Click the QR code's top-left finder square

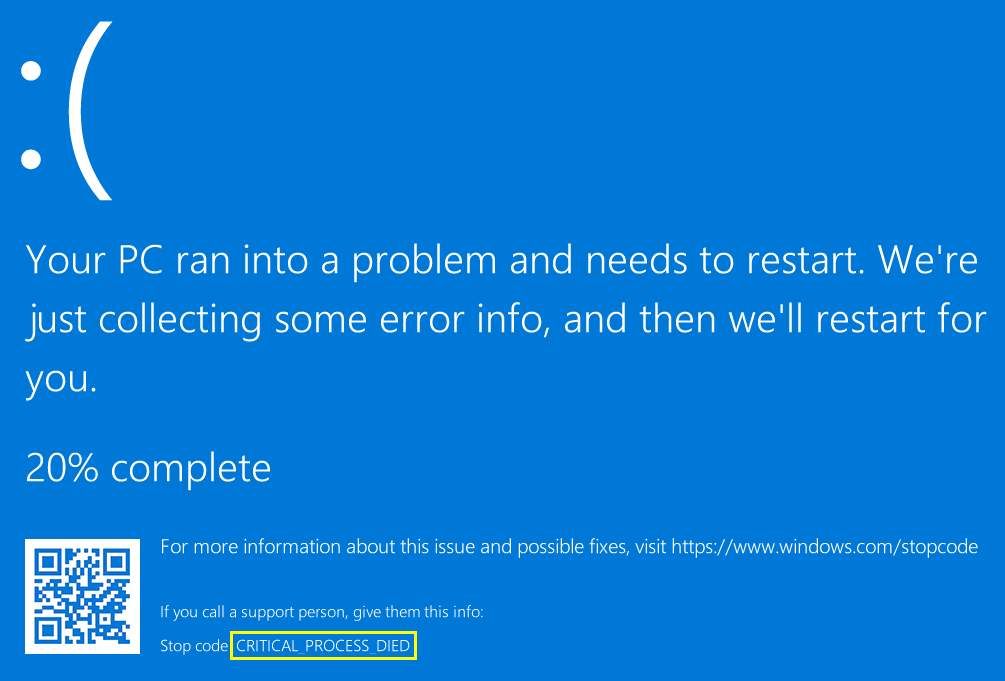click(x=48, y=563)
